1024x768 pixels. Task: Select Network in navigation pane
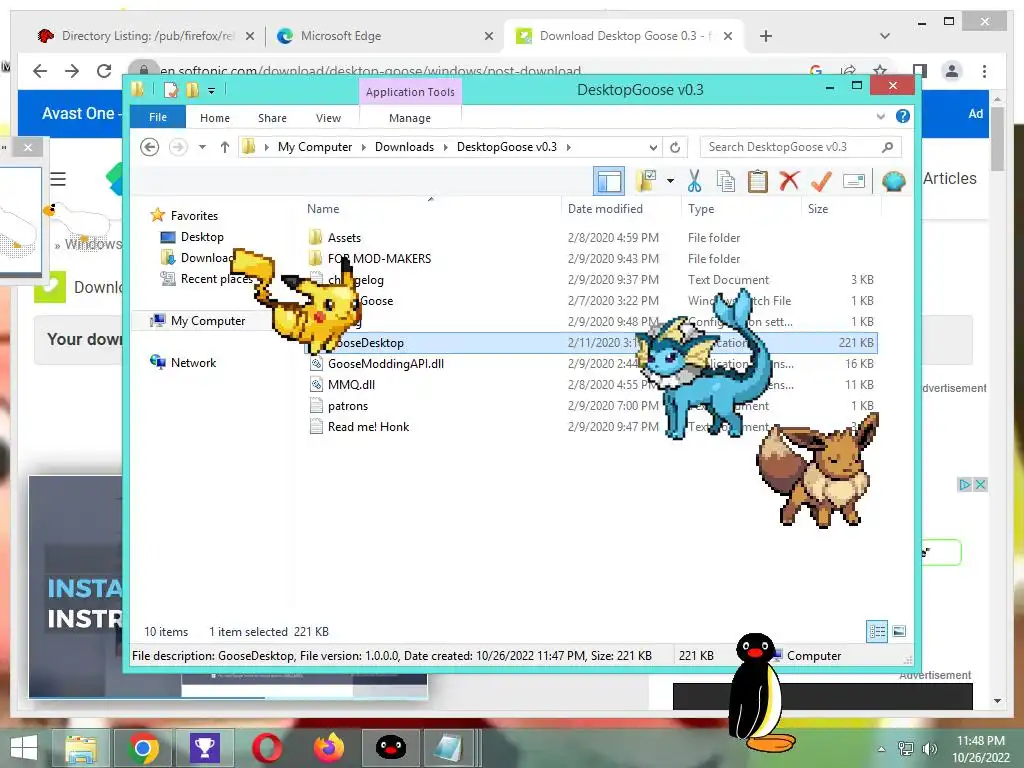(x=193, y=362)
